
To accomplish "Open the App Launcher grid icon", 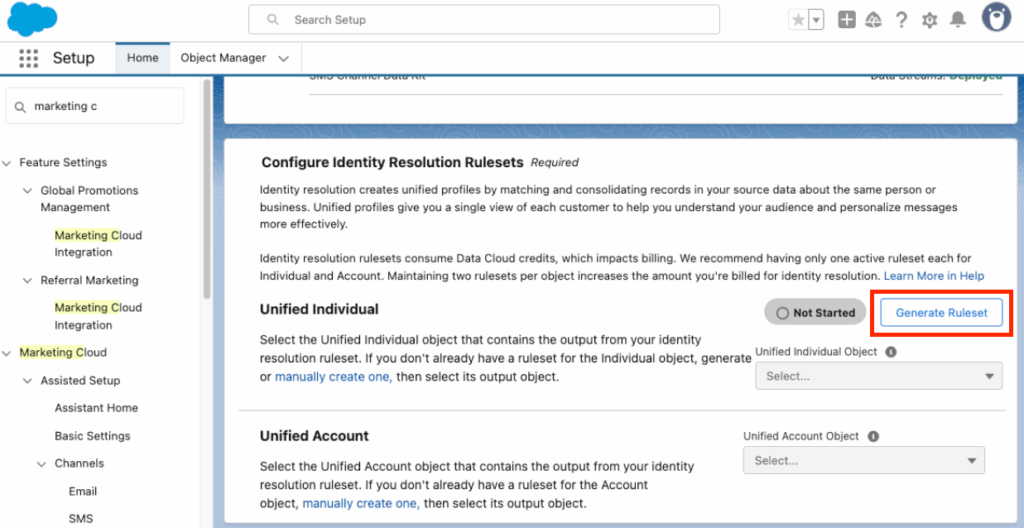I will pos(29,58).
